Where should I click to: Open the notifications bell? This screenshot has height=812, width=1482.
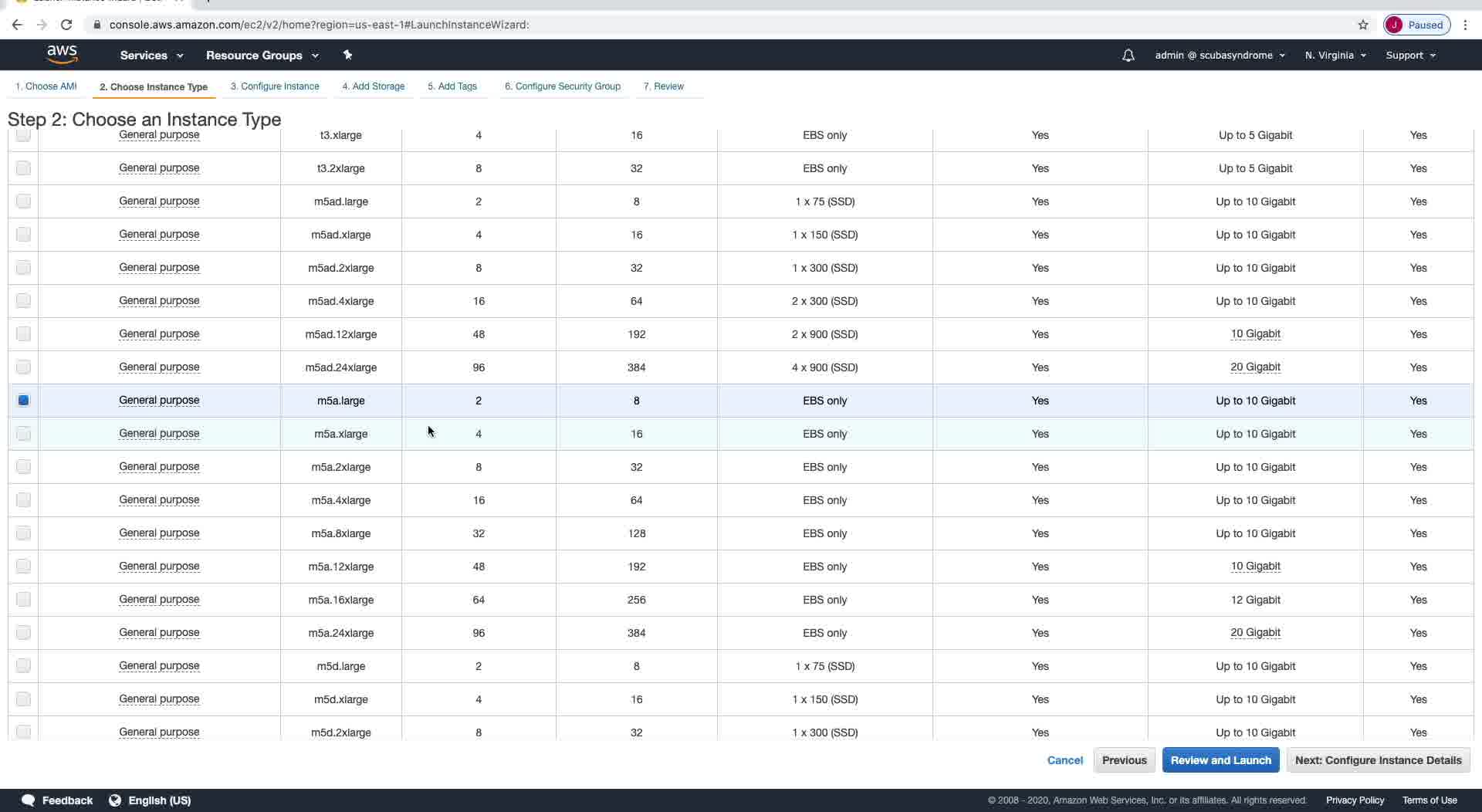click(1128, 56)
